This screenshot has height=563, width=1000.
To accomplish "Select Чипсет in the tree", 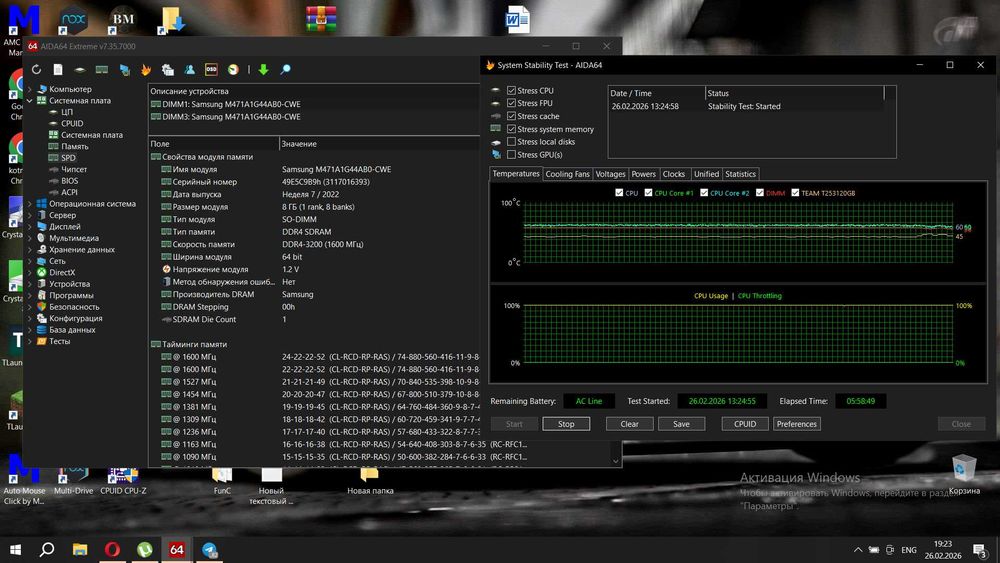I will [x=74, y=170].
